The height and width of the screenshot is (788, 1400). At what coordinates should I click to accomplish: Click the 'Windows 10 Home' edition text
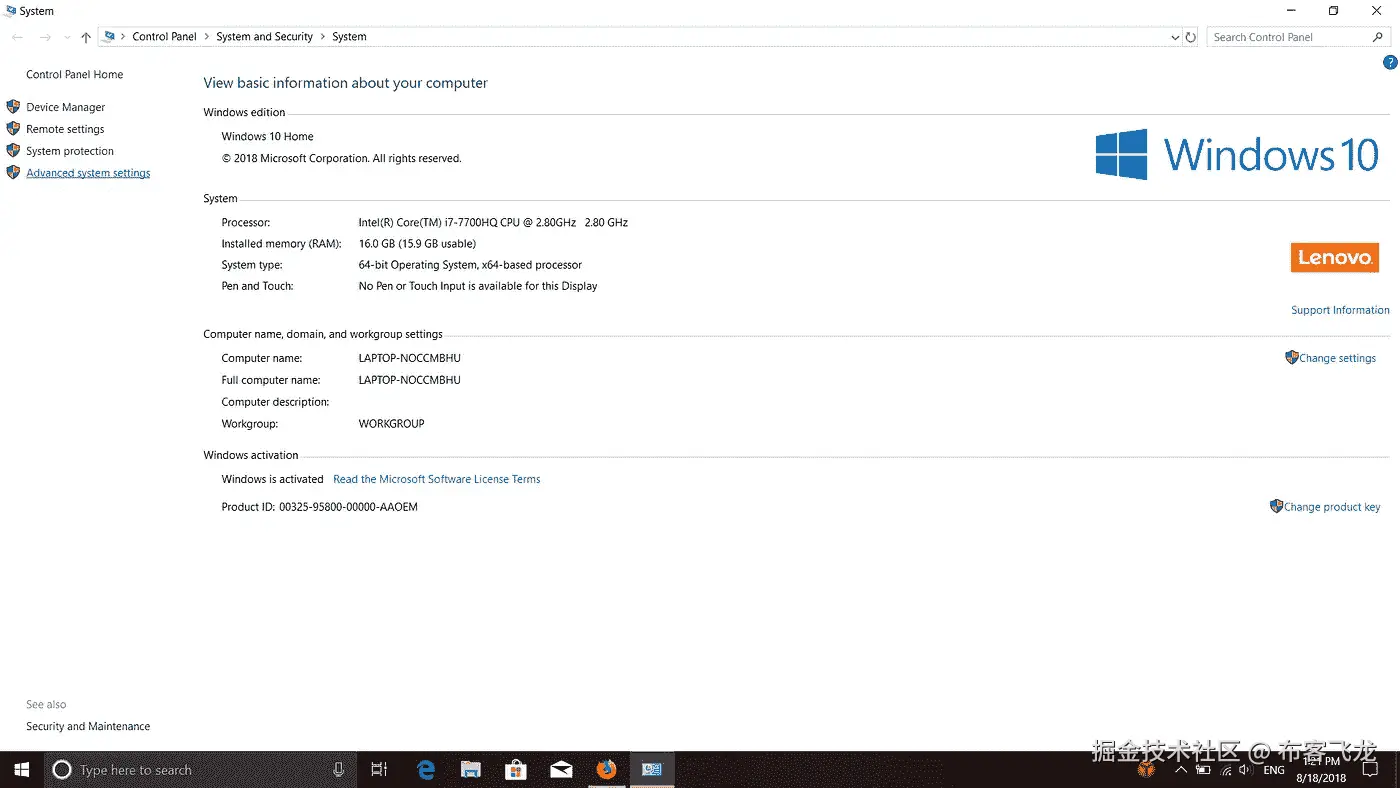pyautogui.click(x=267, y=137)
